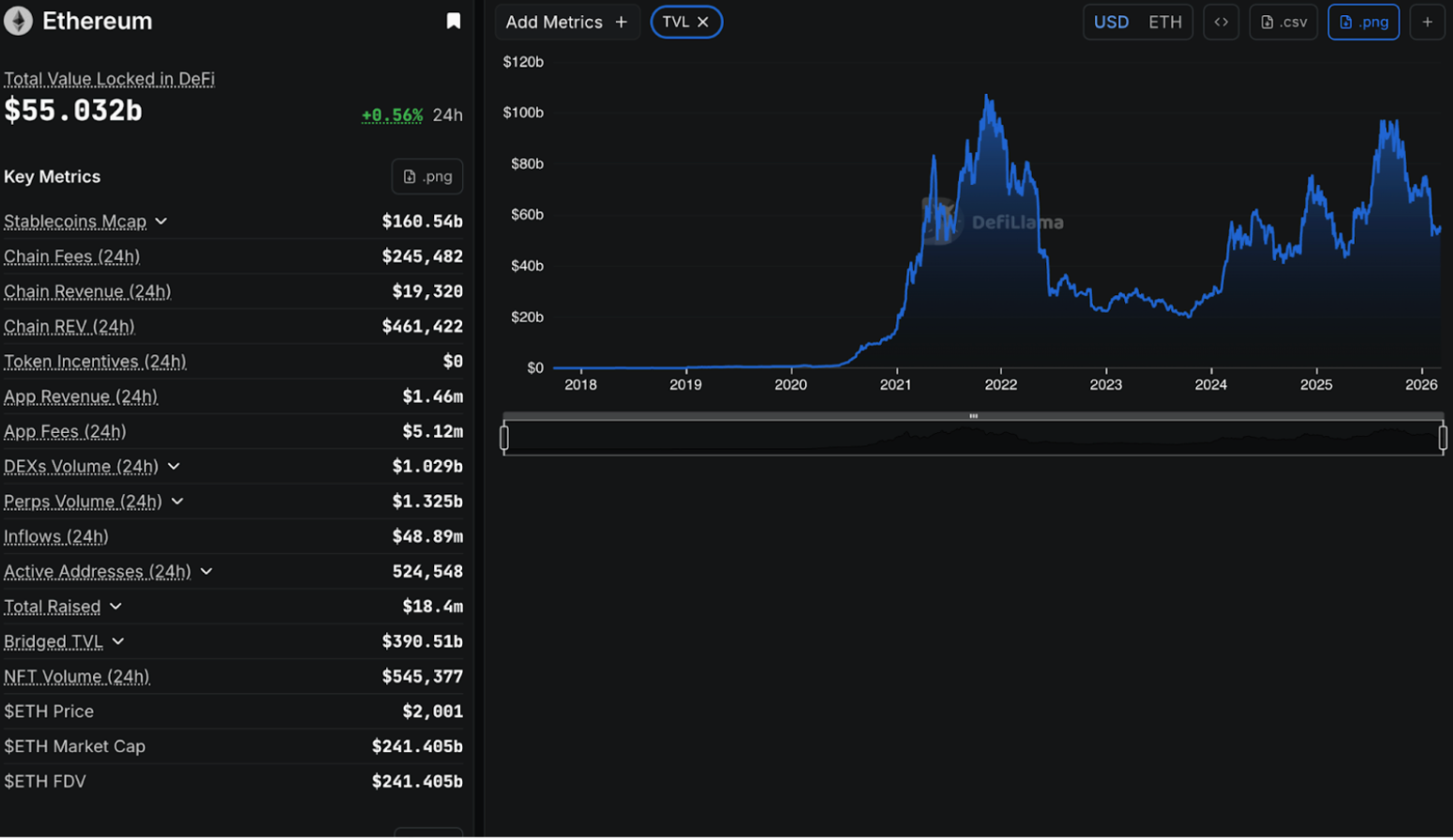Download the chart as .png
The height and width of the screenshot is (840, 1453).
pyautogui.click(x=1363, y=22)
